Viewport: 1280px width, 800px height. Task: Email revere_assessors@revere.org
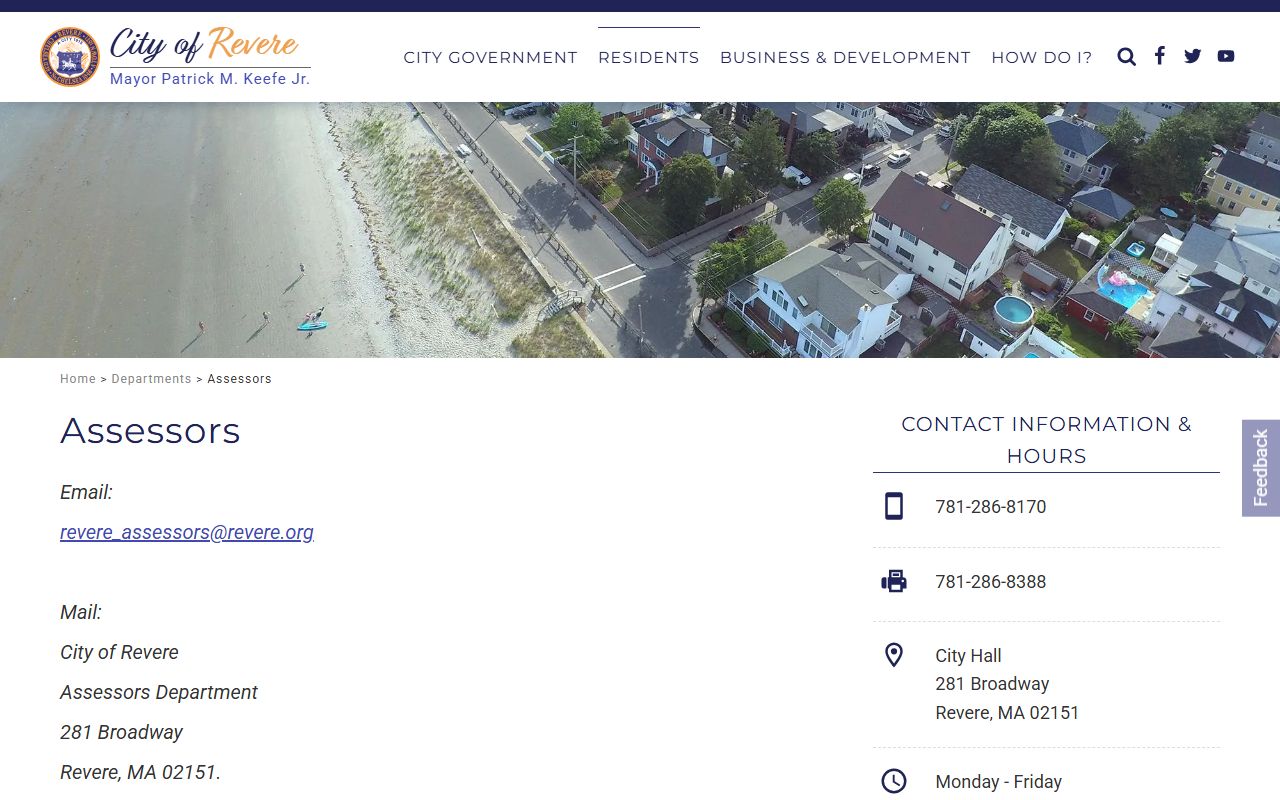pyautogui.click(x=187, y=532)
